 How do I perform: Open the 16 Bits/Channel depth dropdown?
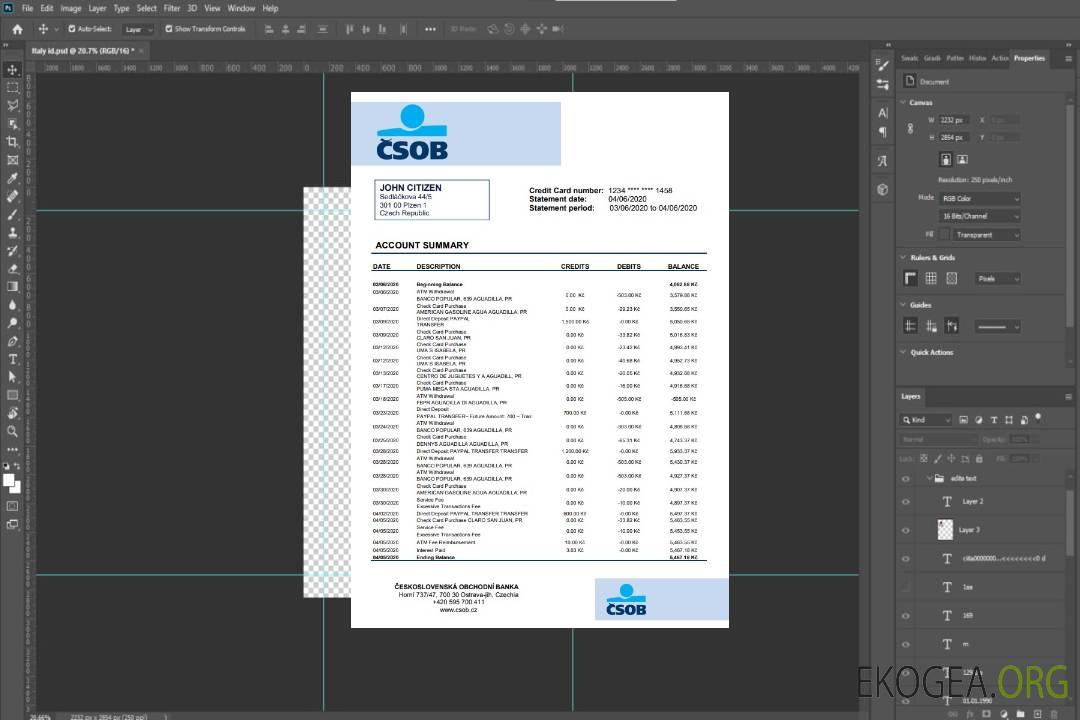point(980,216)
